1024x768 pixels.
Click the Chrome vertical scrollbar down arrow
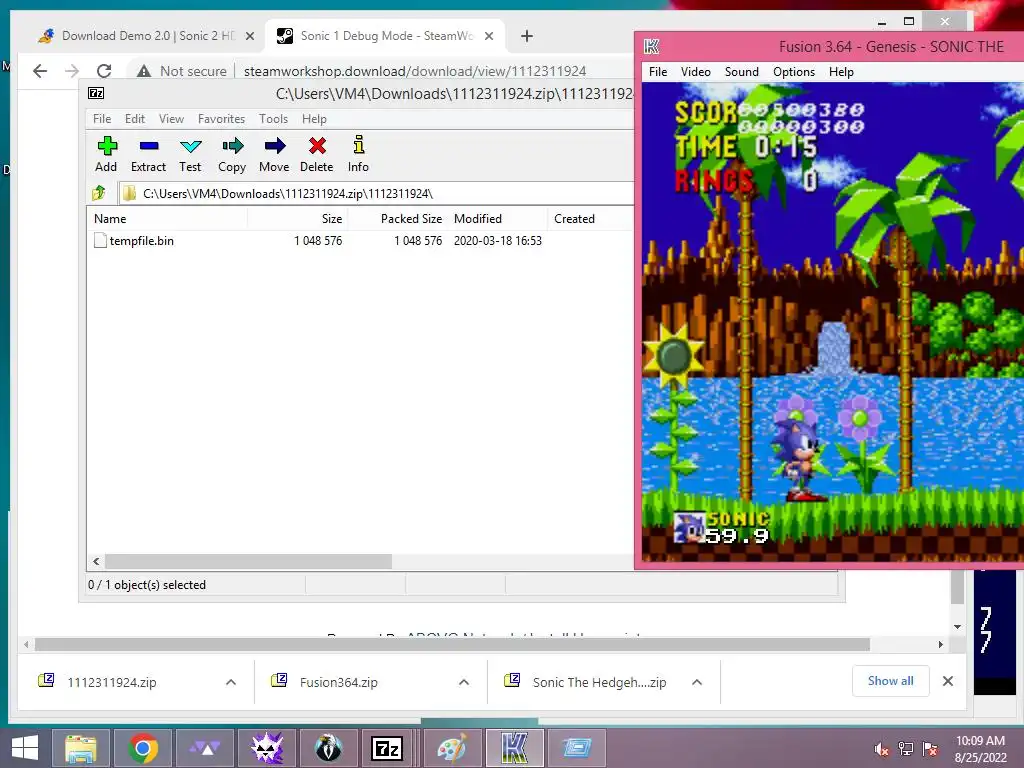point(957,626)
